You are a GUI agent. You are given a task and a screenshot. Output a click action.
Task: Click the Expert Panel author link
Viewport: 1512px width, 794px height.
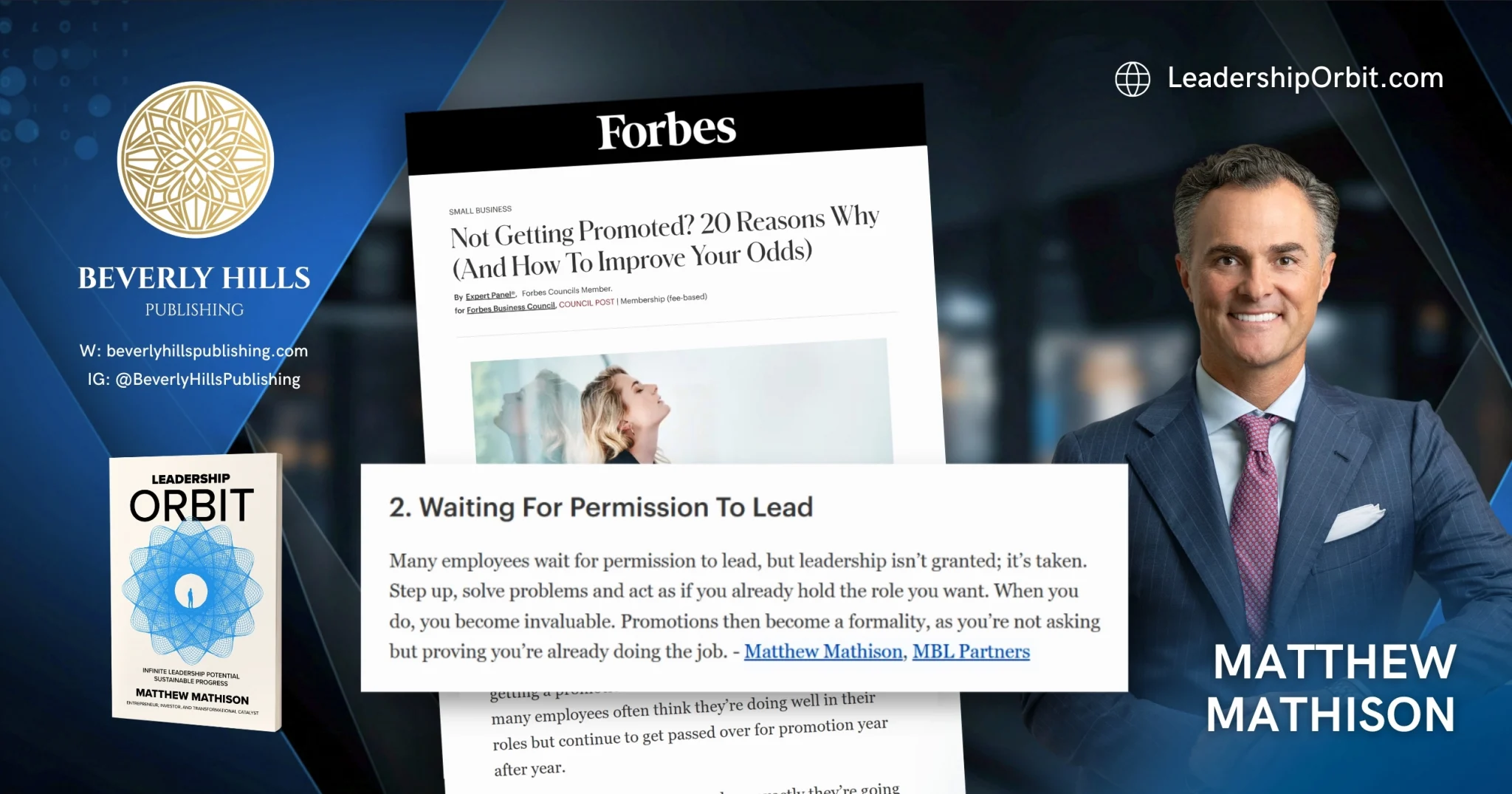tap(490, 295)
